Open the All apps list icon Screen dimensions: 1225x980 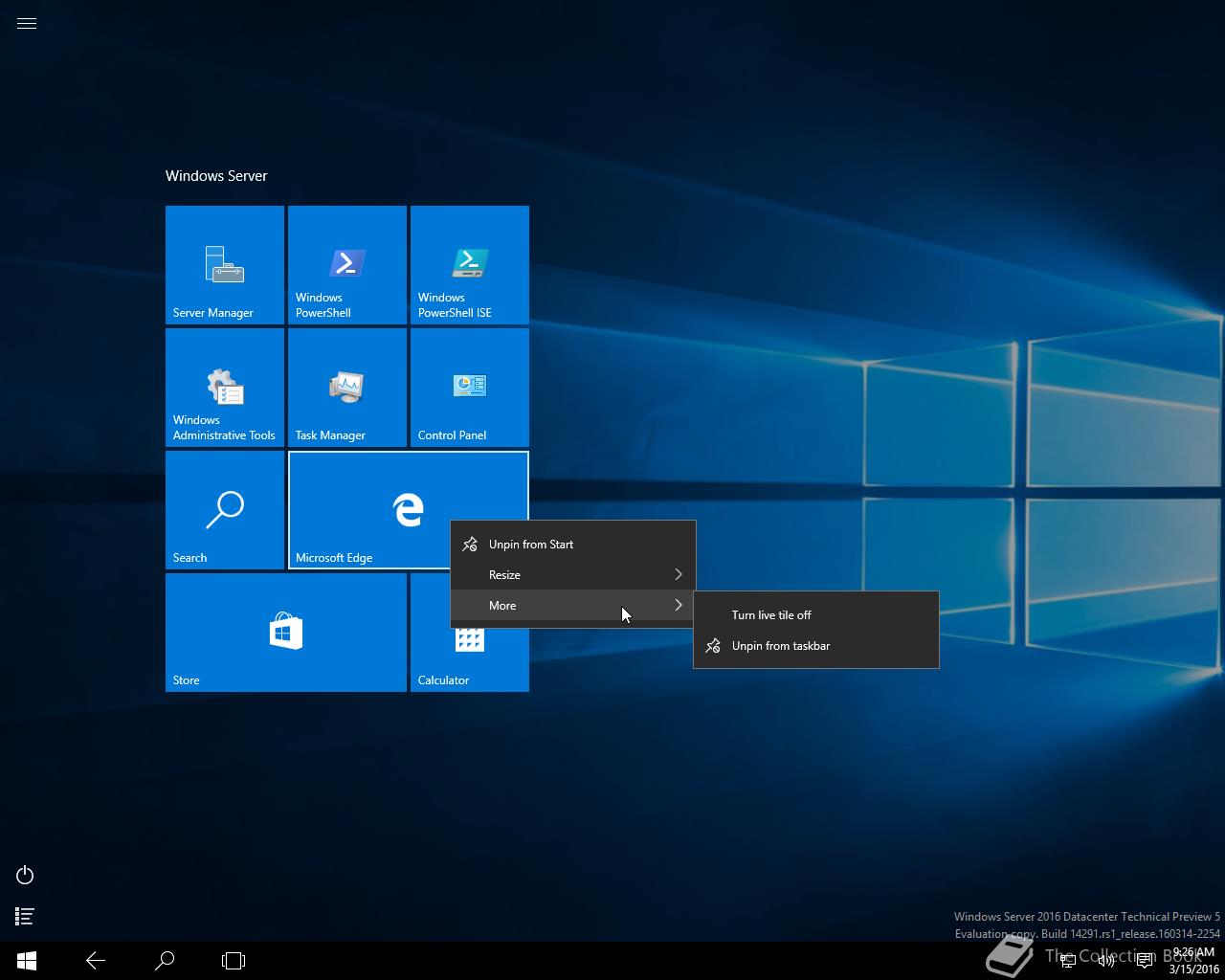25,917
